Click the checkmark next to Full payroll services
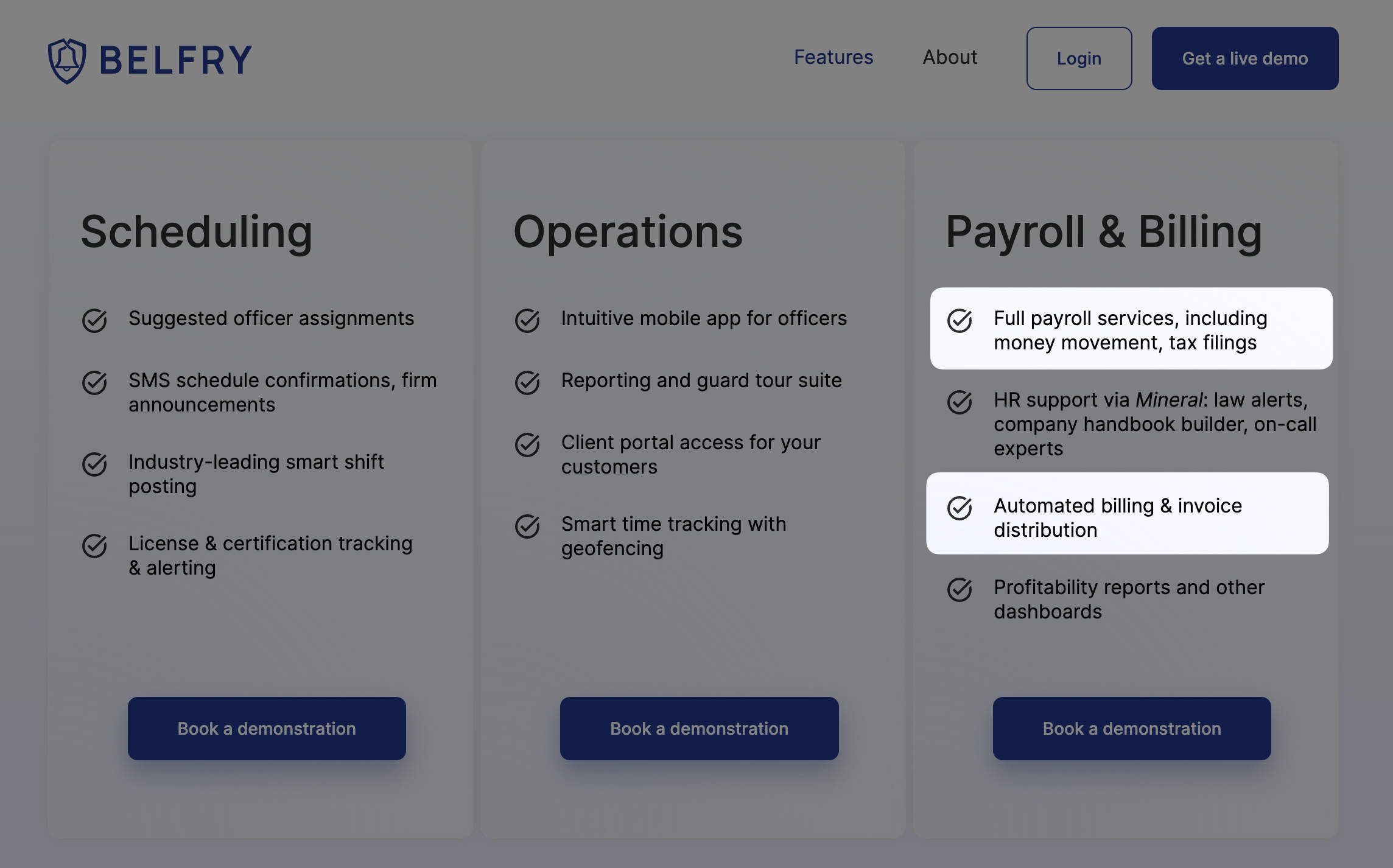Viewport: 1393px width, 868px height. [x=960, y=321]
